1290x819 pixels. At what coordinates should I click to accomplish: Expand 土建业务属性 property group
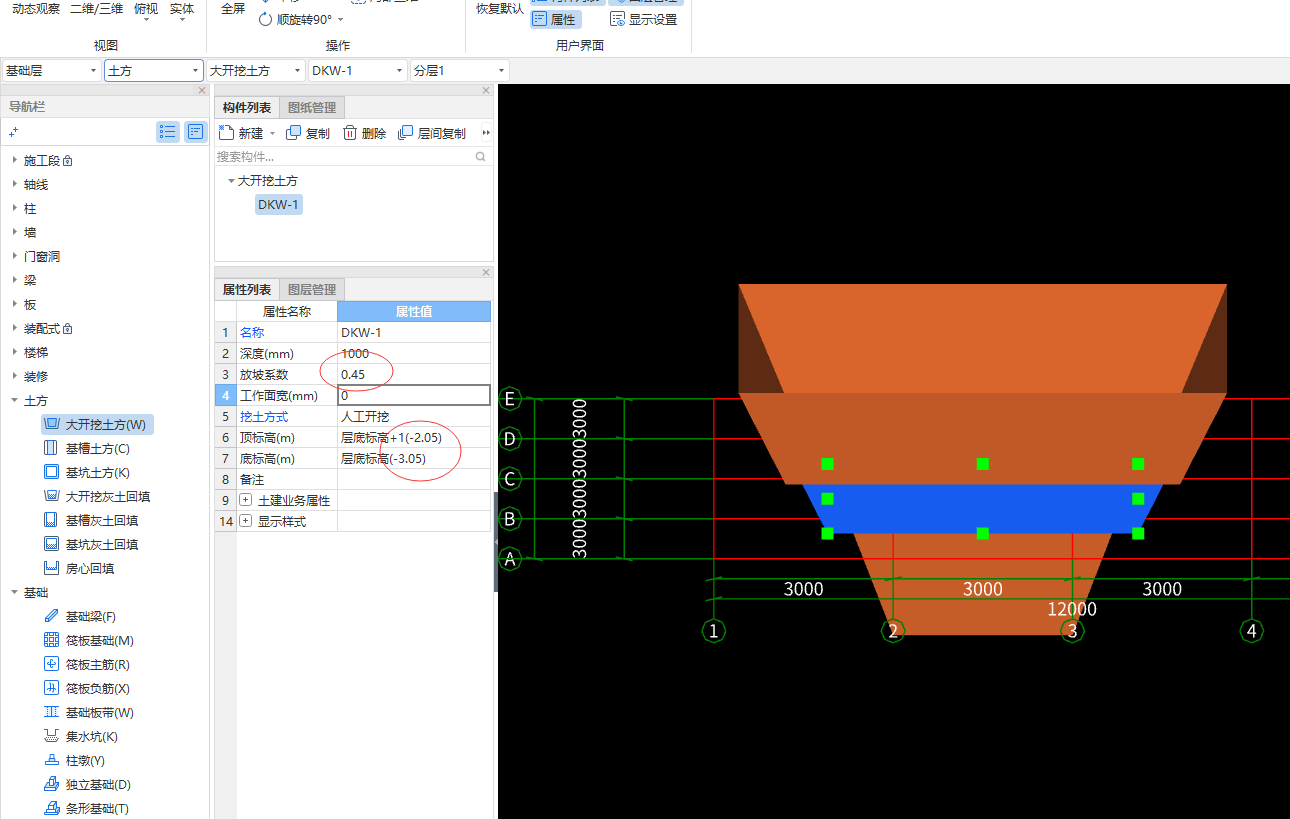click(x=246, y=500)
